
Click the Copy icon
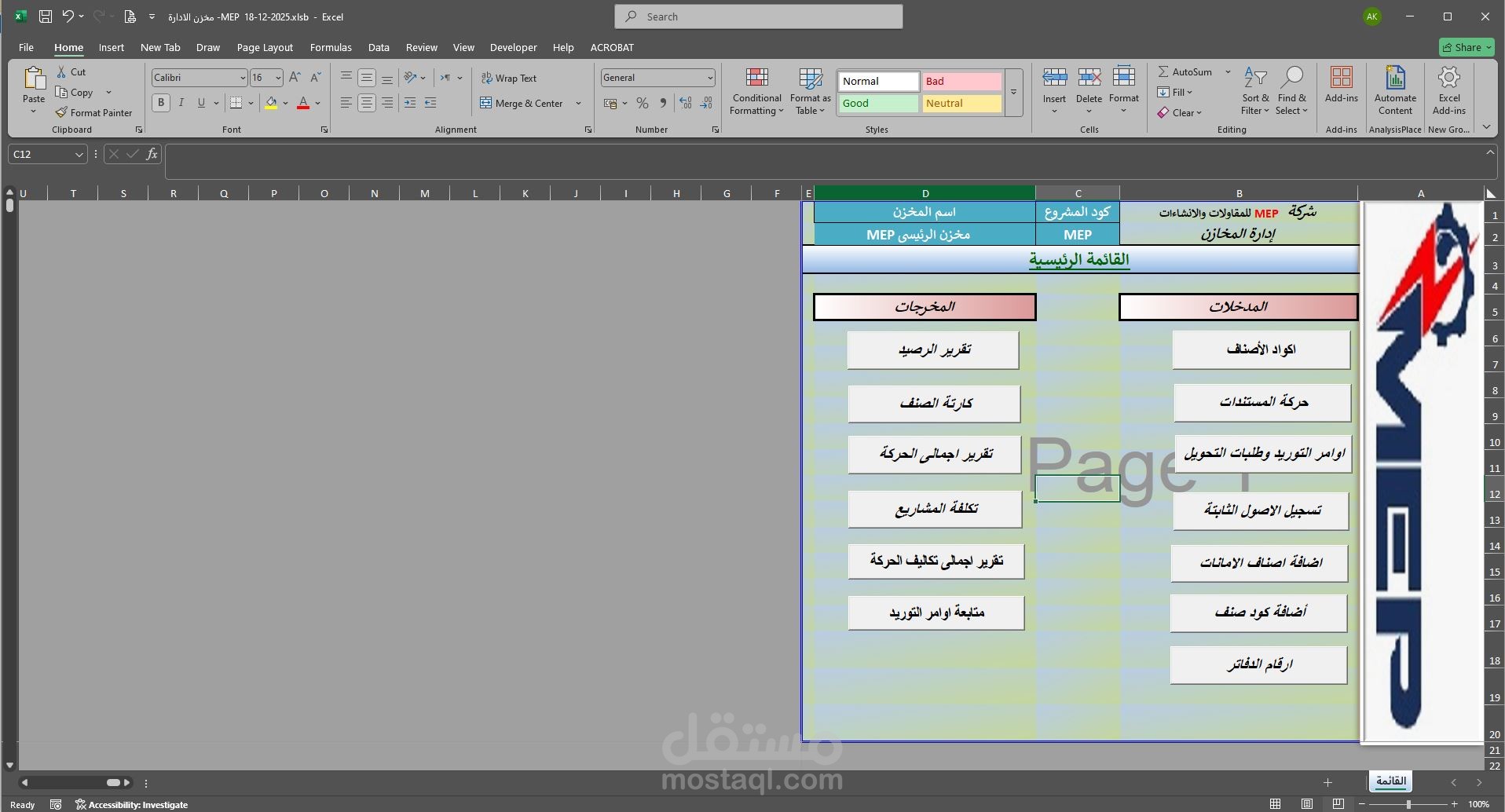[62, 93]
